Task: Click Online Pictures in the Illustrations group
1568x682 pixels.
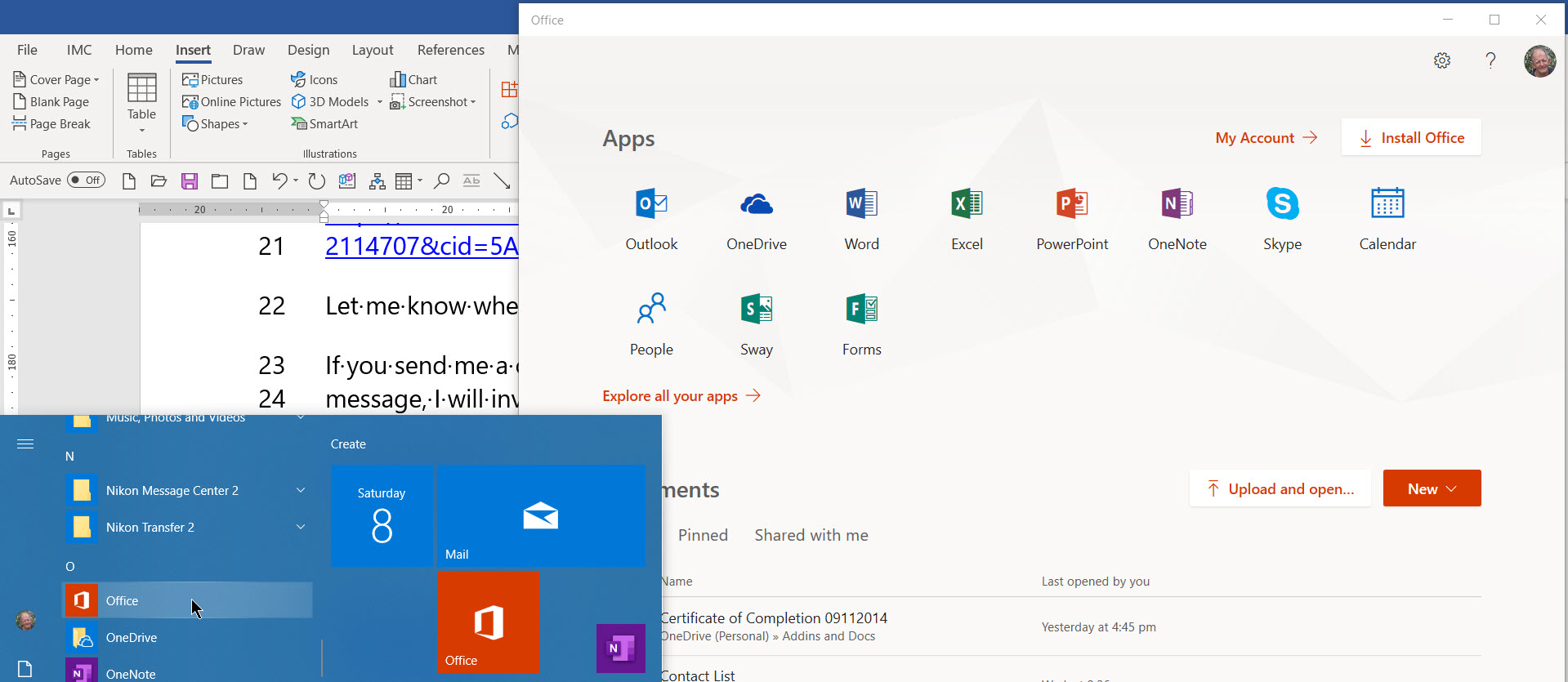Action: 231,101
